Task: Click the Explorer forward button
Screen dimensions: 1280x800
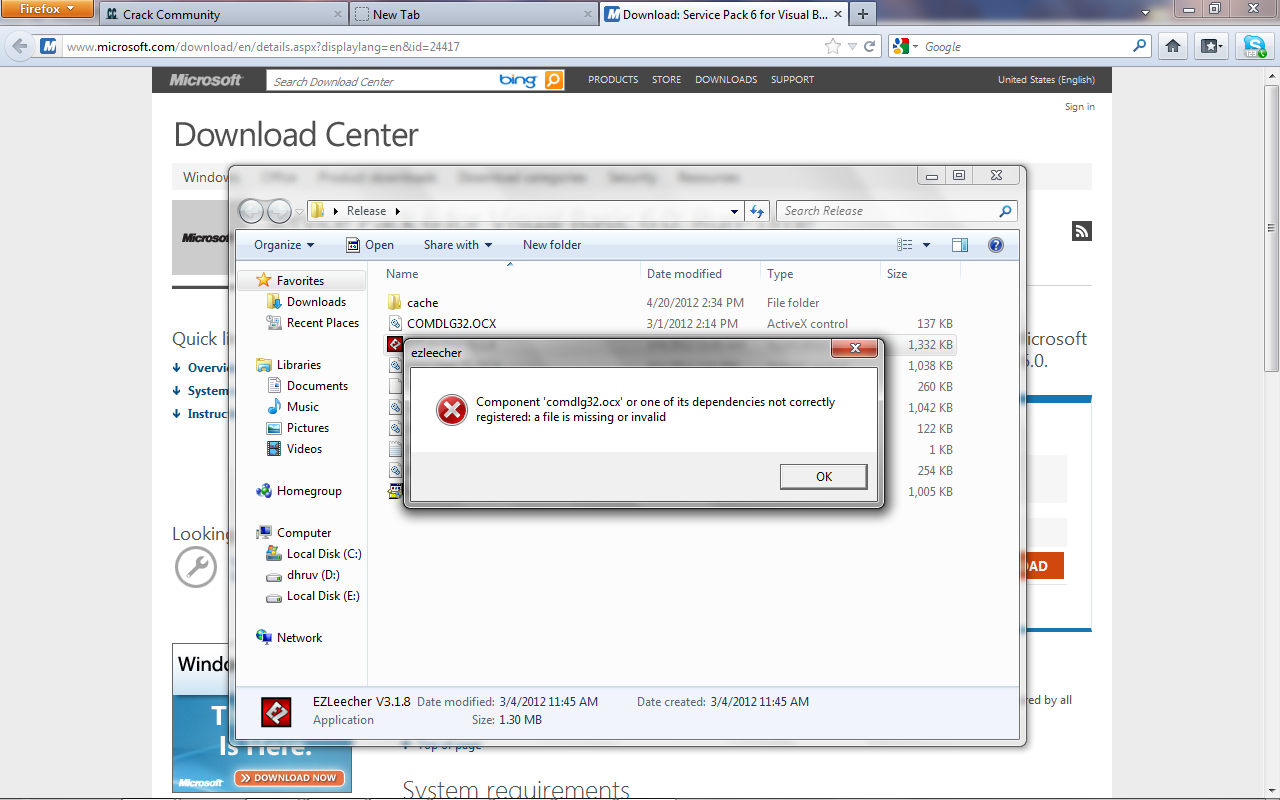Action: [x=279, y=211]
